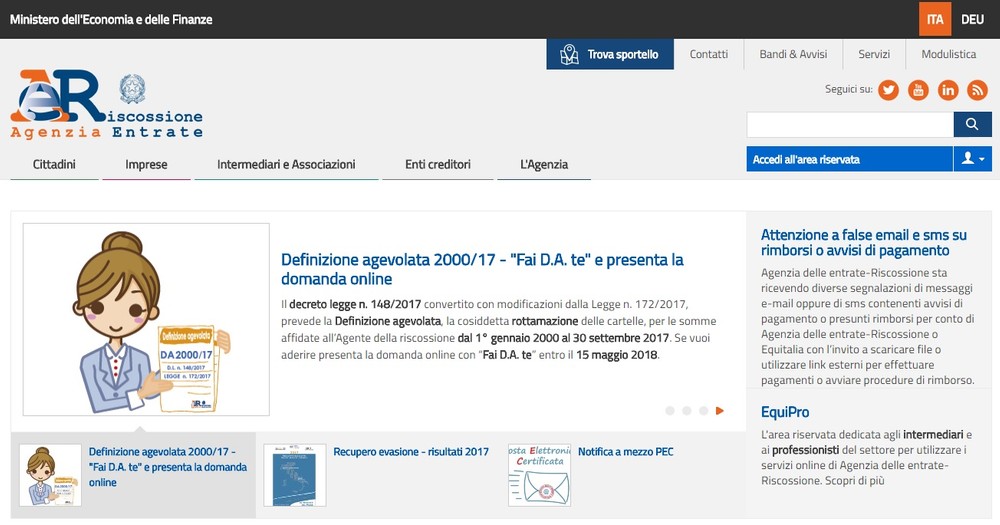Click the orange carousel play arrow

click(720, 410)
